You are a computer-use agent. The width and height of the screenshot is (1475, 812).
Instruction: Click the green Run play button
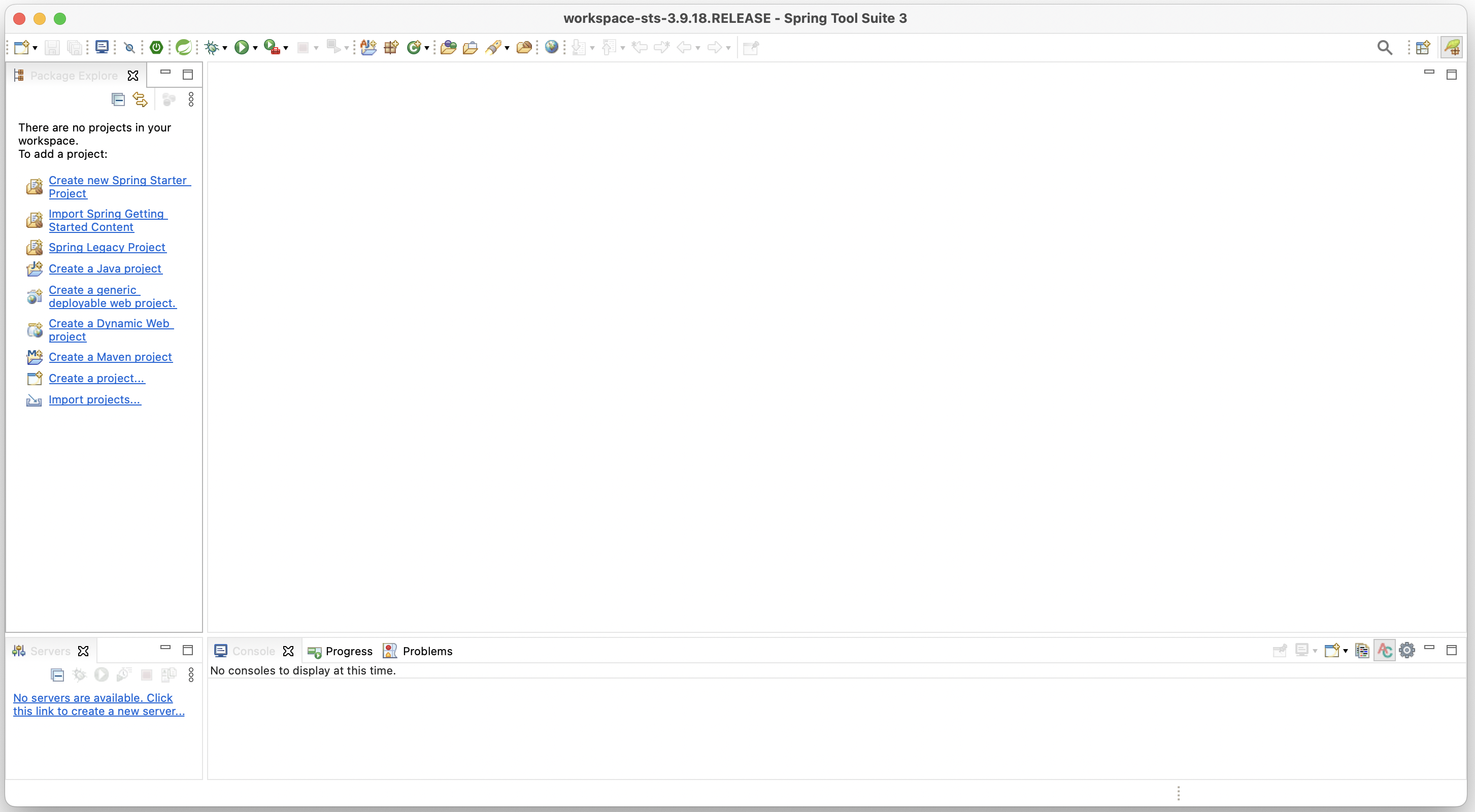click(242, 48)
